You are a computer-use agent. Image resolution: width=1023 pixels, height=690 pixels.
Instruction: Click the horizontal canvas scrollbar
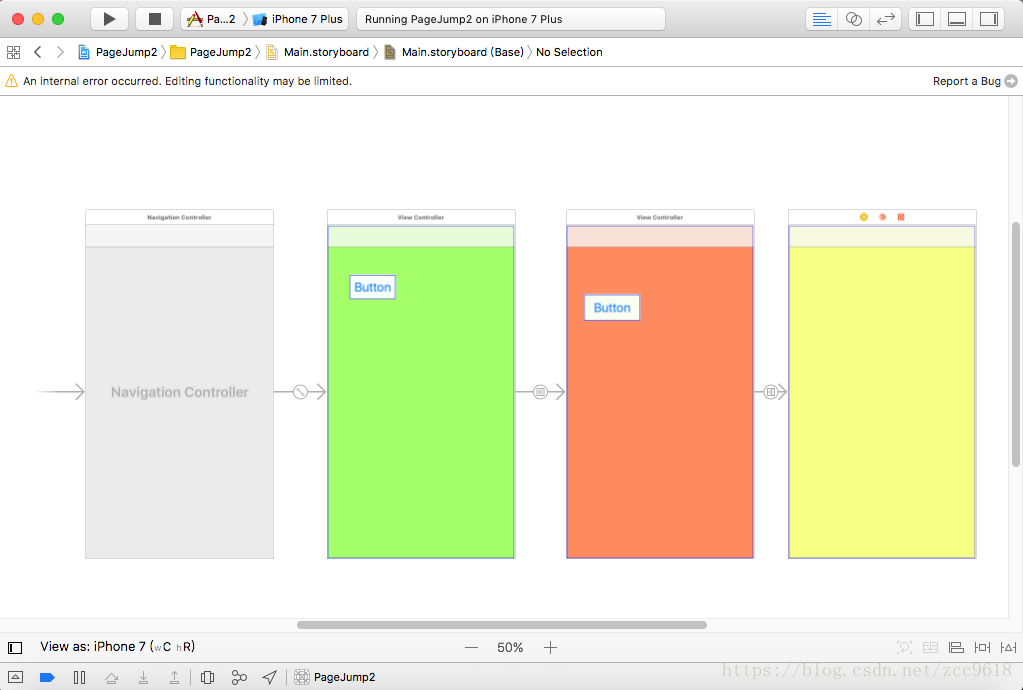[502, 625]
